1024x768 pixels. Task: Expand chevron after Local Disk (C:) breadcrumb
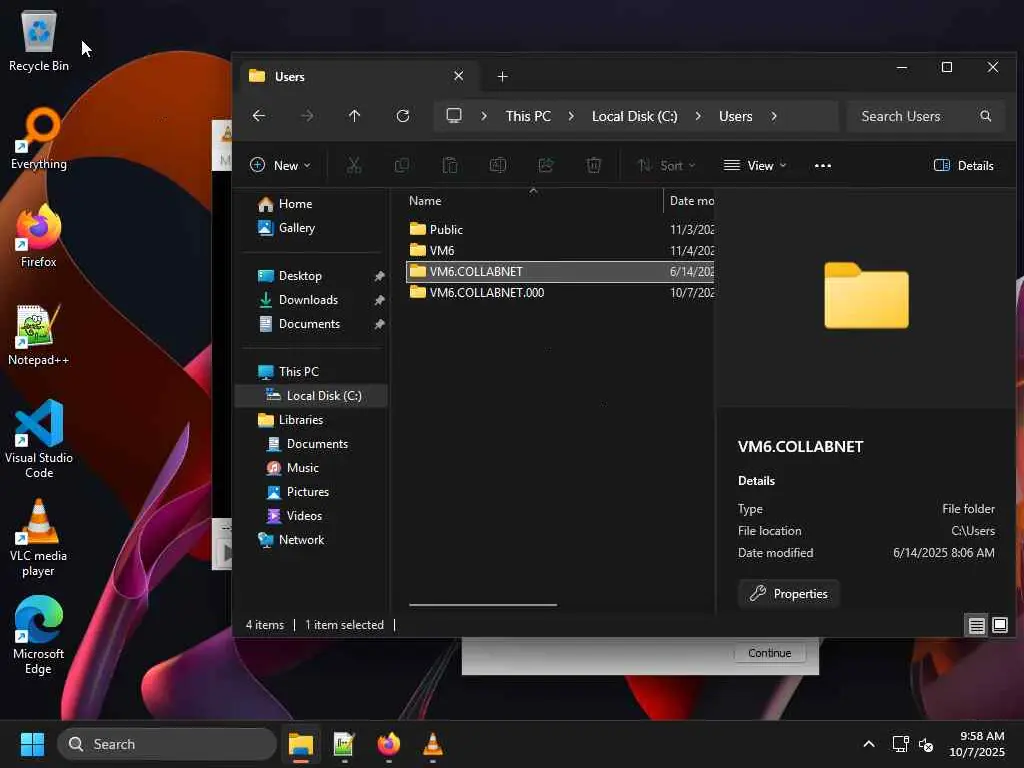[x=698, y=116]
